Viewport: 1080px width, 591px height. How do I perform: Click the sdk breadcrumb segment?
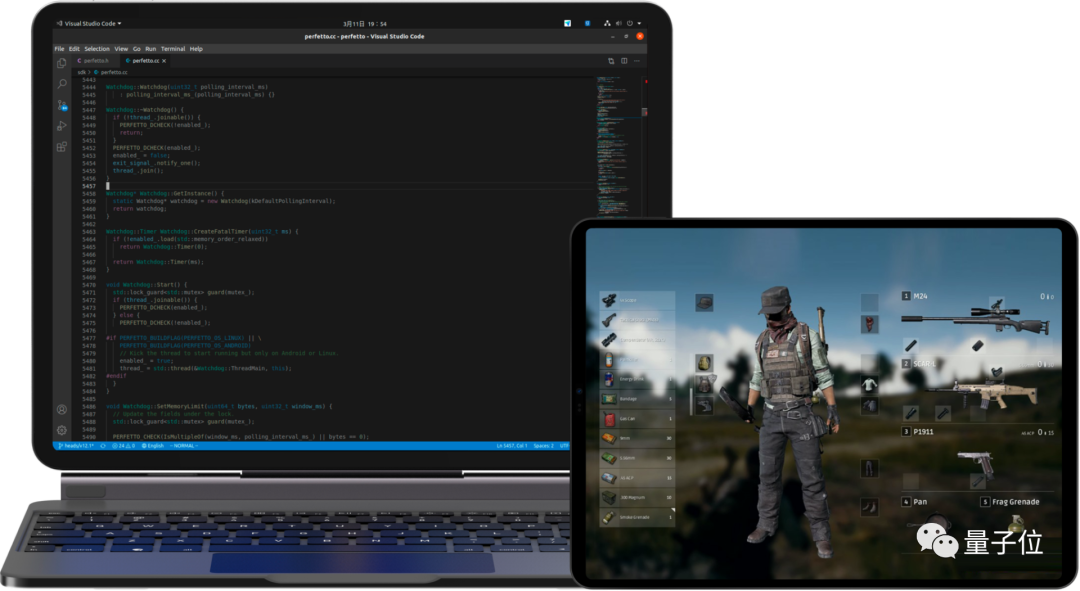pyautogui.click(x=82, y=72)
